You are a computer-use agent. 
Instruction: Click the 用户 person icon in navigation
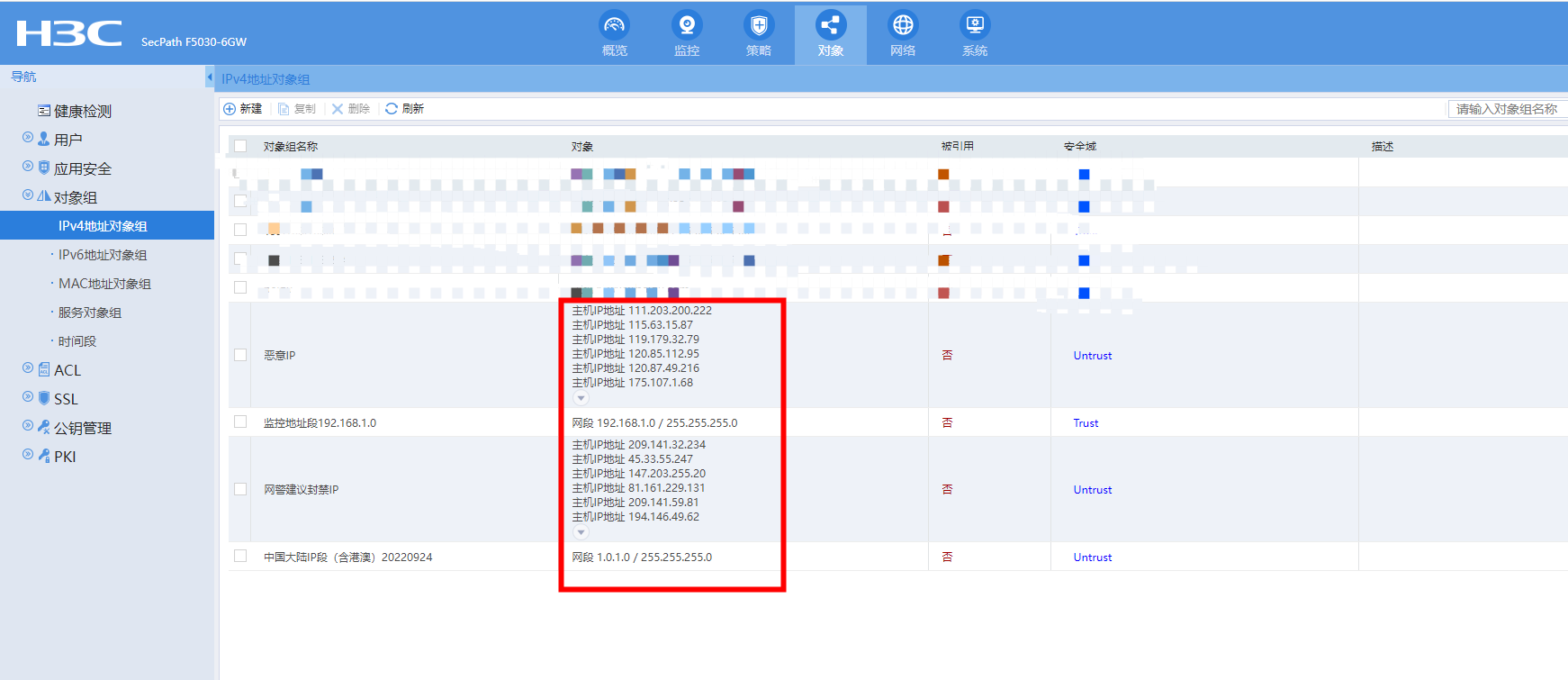coord(43,139)
